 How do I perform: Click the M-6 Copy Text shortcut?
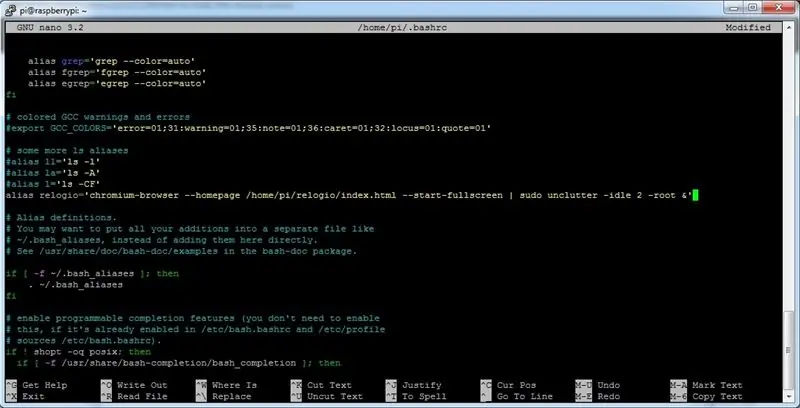pos(707,396)
